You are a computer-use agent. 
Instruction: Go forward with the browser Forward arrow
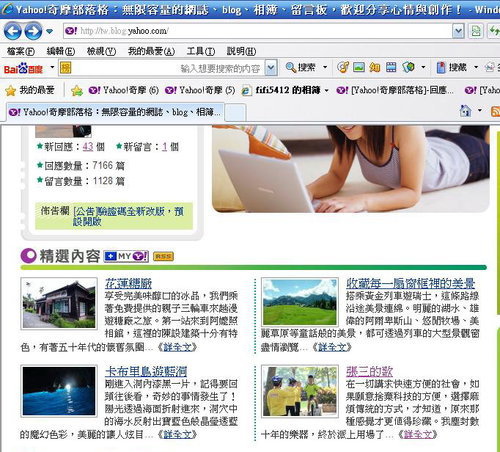click(33, 31)
